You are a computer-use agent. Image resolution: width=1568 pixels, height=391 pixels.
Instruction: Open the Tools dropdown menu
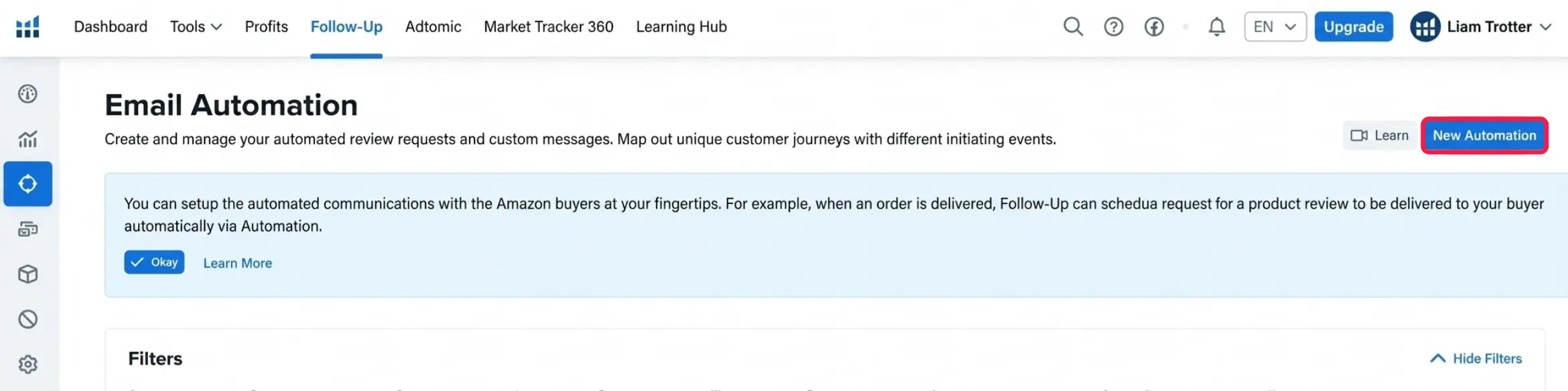[196, 27]
